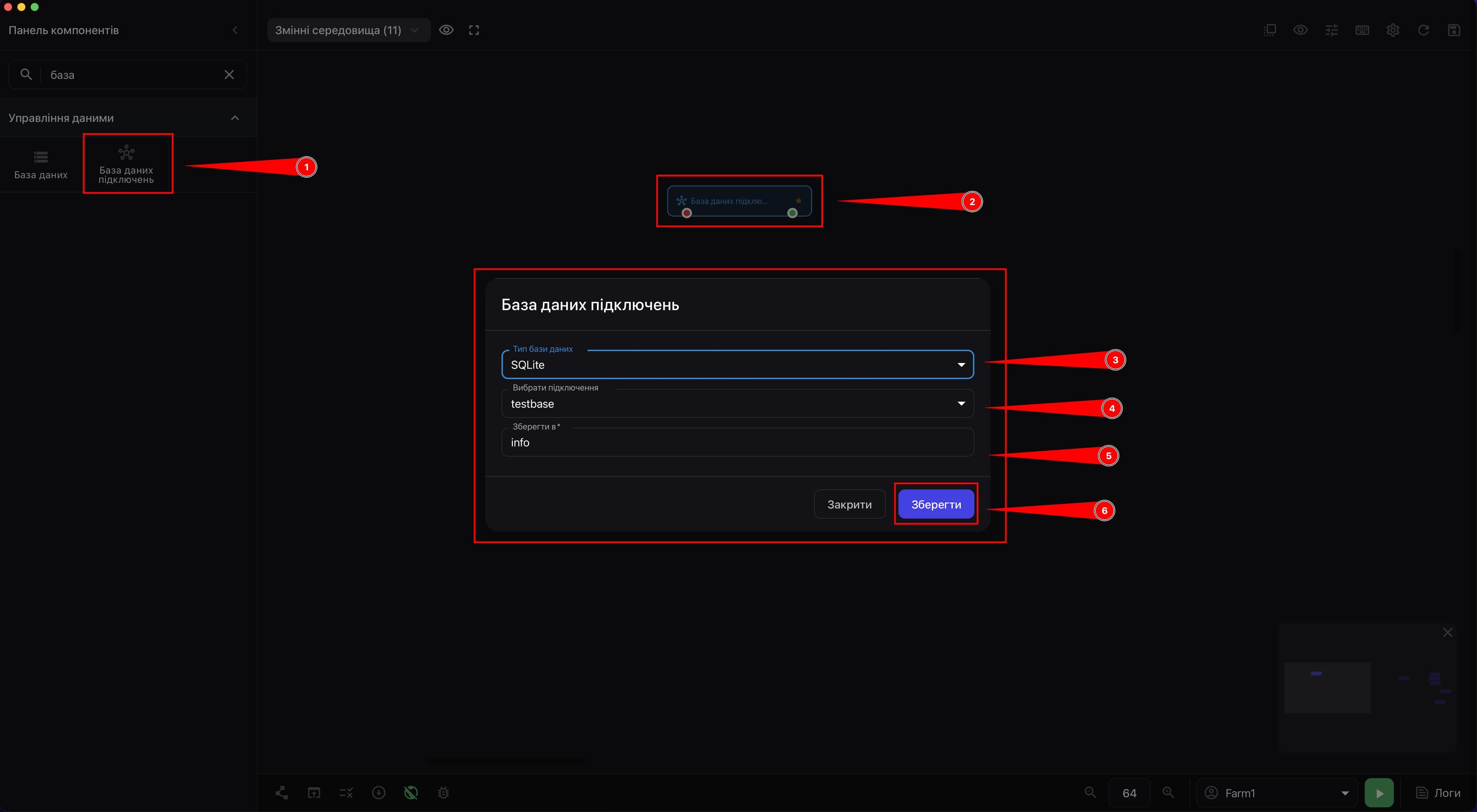Click the share icon in the bottom toolbar
Viewport: 1477px width, 812px height.
[282, 792]
